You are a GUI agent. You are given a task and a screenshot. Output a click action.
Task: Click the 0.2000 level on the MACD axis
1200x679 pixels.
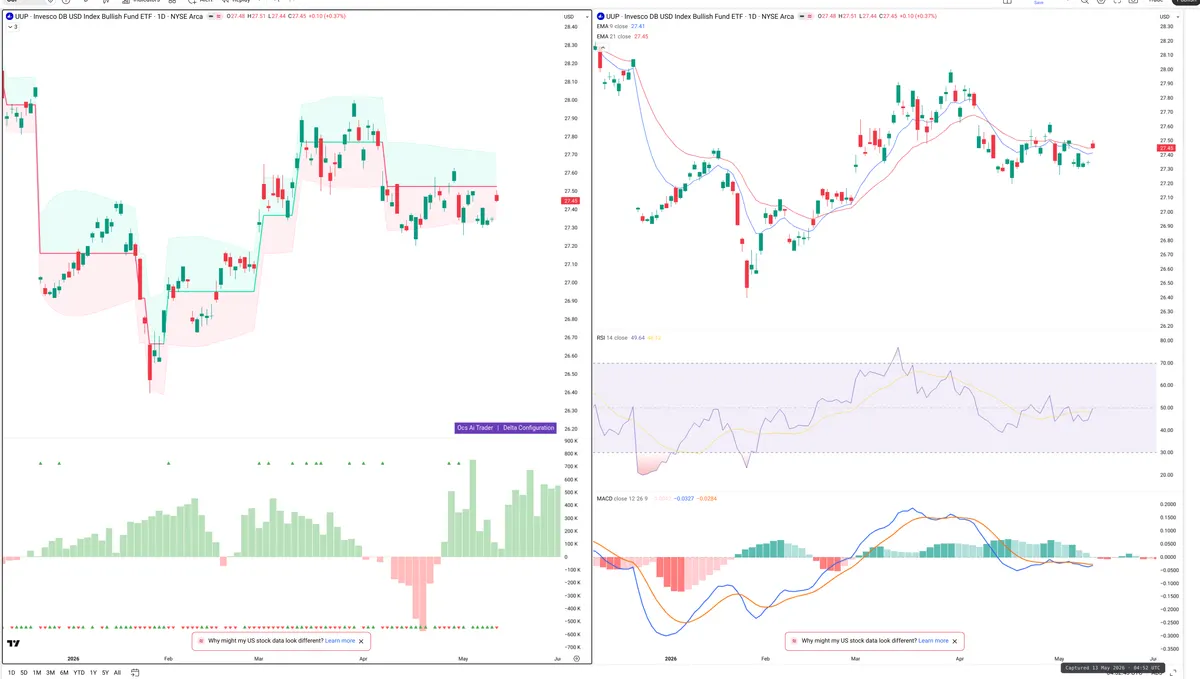coord(1167,505)
